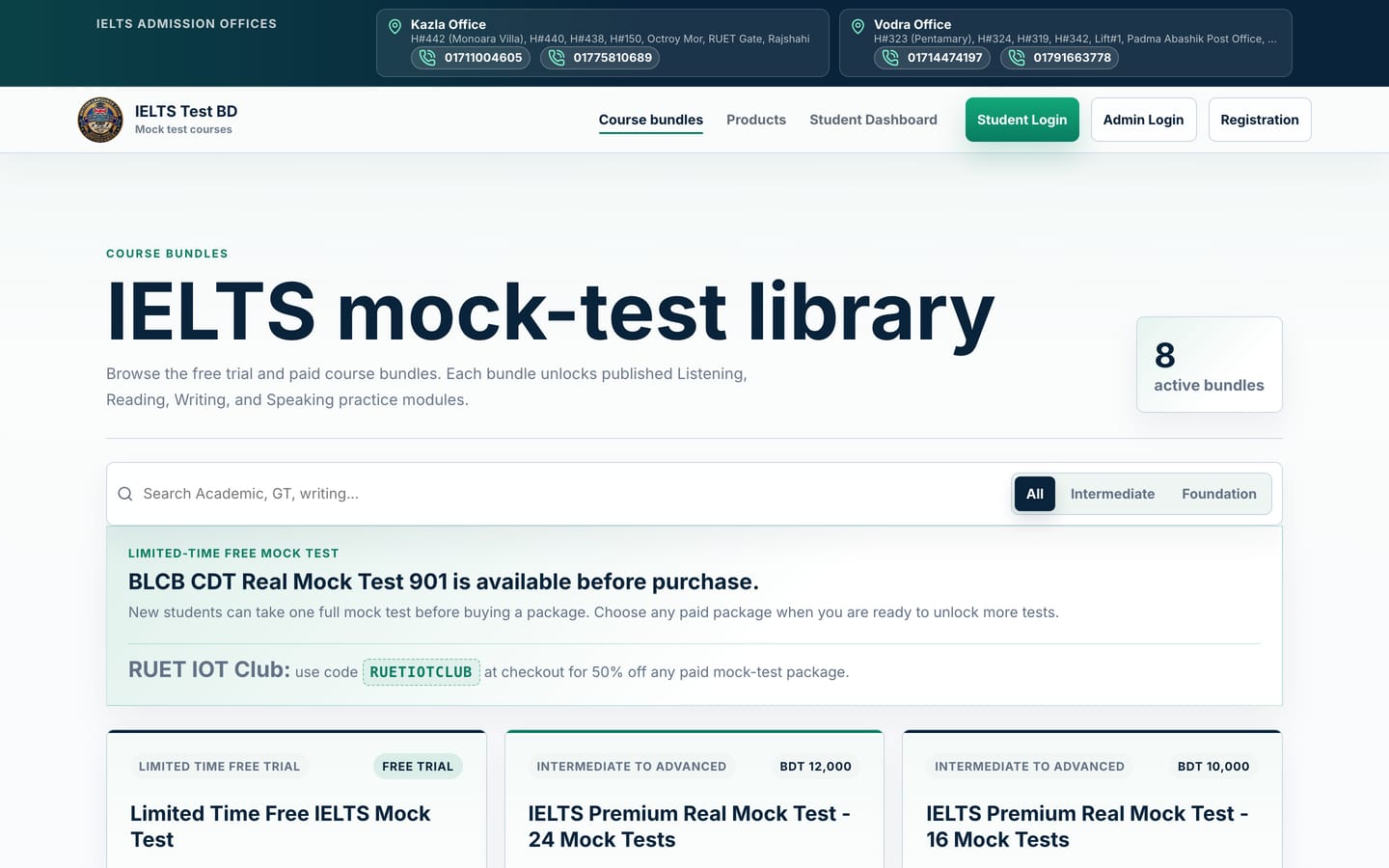Viewport: 1389px width, 868px height.
Task: Click the Student Login button
Action: [x=1022, y=120]
